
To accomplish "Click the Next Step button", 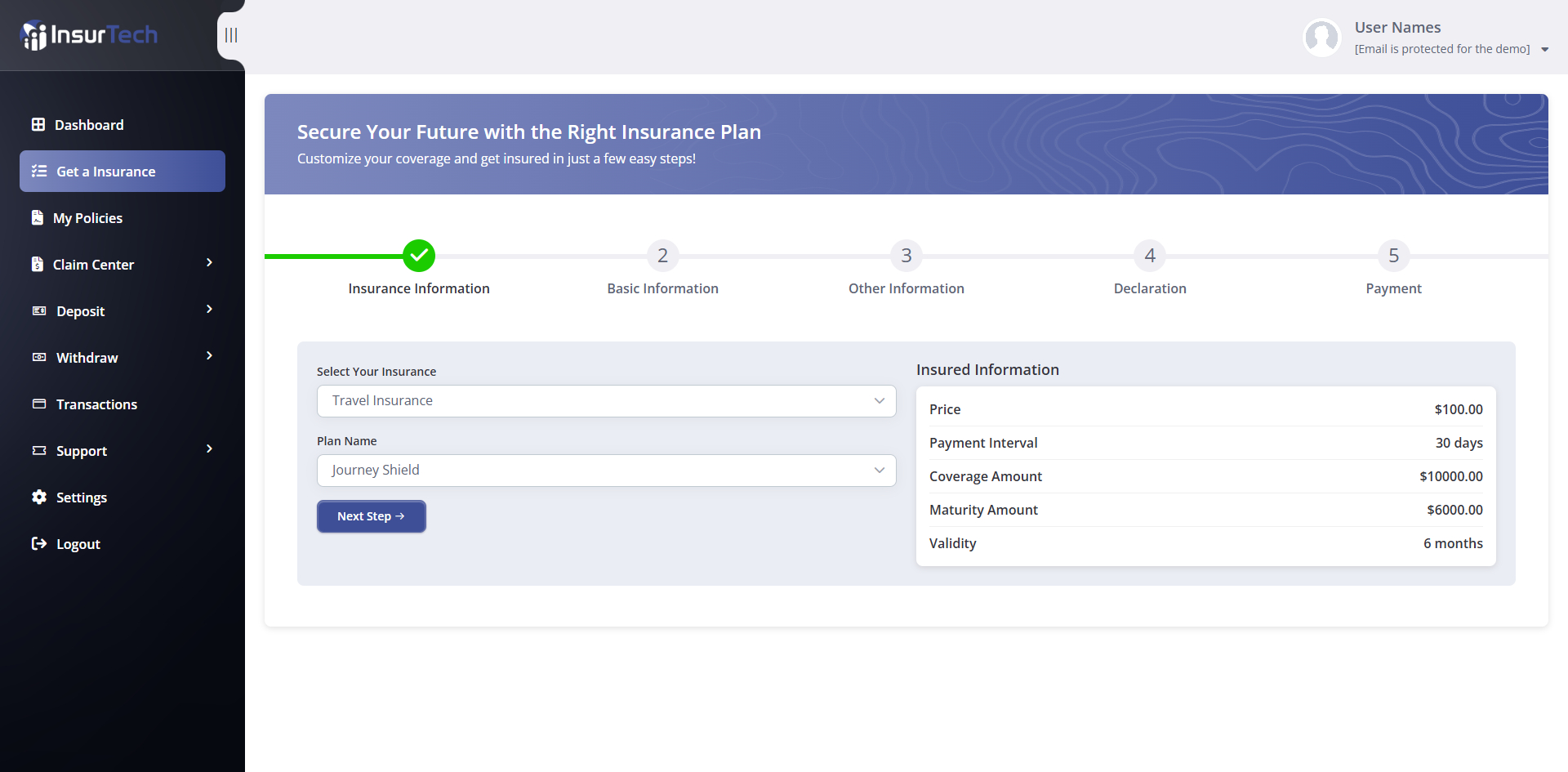I will (372, 516).
